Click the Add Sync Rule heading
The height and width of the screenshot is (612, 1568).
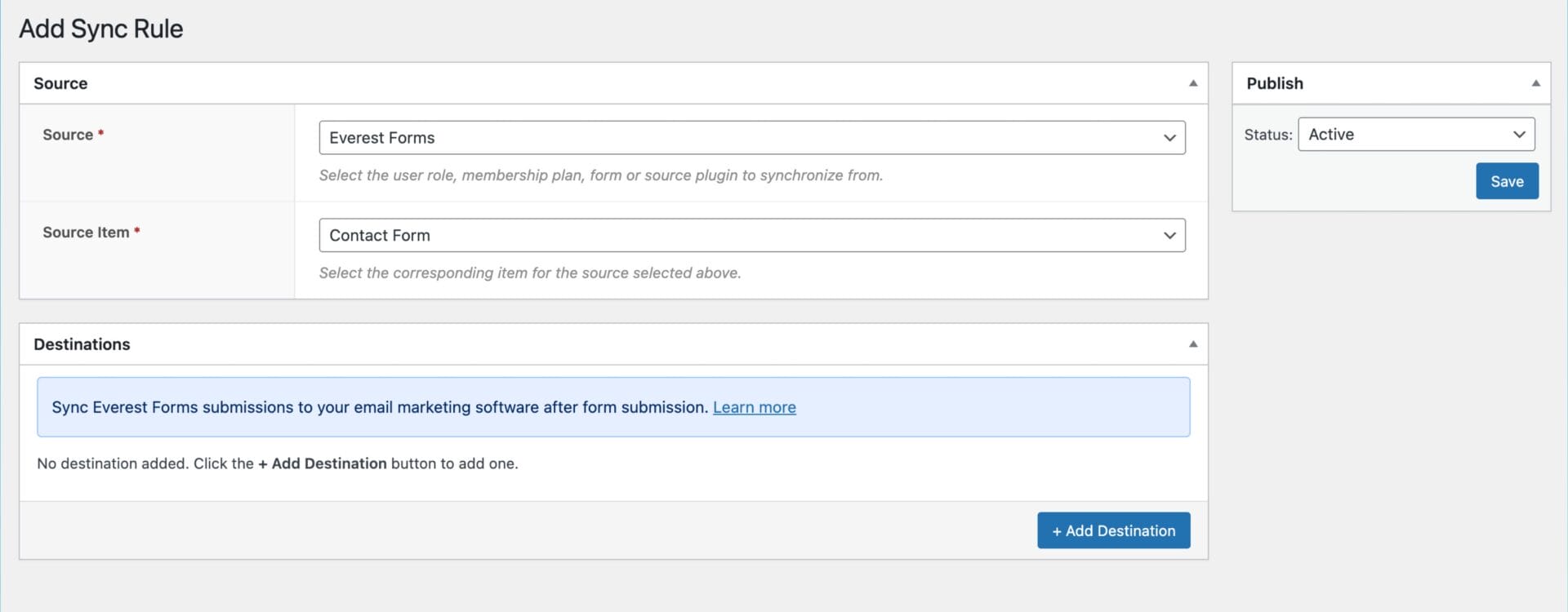[101, 29]
